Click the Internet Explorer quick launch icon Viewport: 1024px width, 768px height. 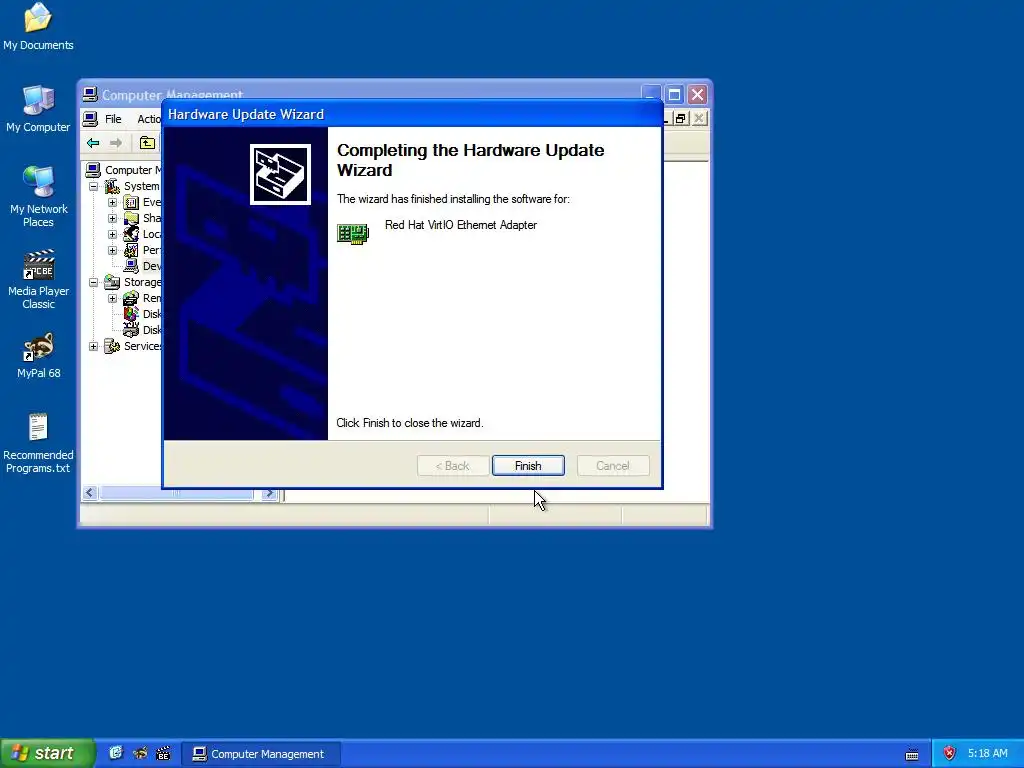(x=116, y=754)
